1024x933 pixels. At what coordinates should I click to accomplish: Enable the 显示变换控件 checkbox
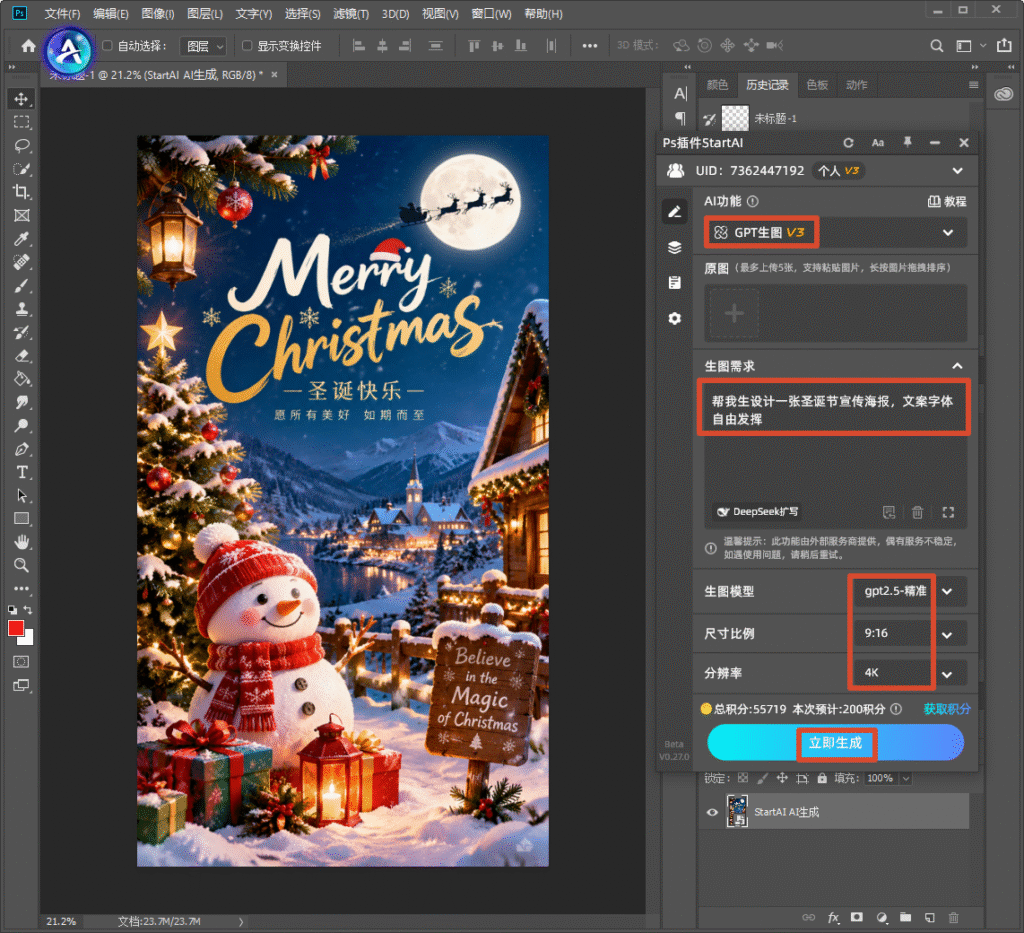247,46
